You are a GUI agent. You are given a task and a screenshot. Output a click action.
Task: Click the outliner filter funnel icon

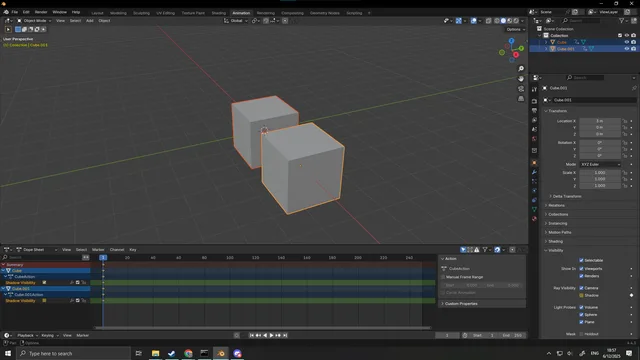(621, 20)
